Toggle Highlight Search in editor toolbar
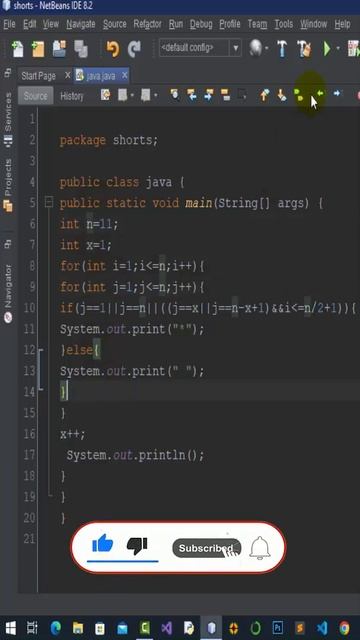Image resolution: width=360 pixels, height=640 pixels. pyautogui.click(x=225, y=95)
